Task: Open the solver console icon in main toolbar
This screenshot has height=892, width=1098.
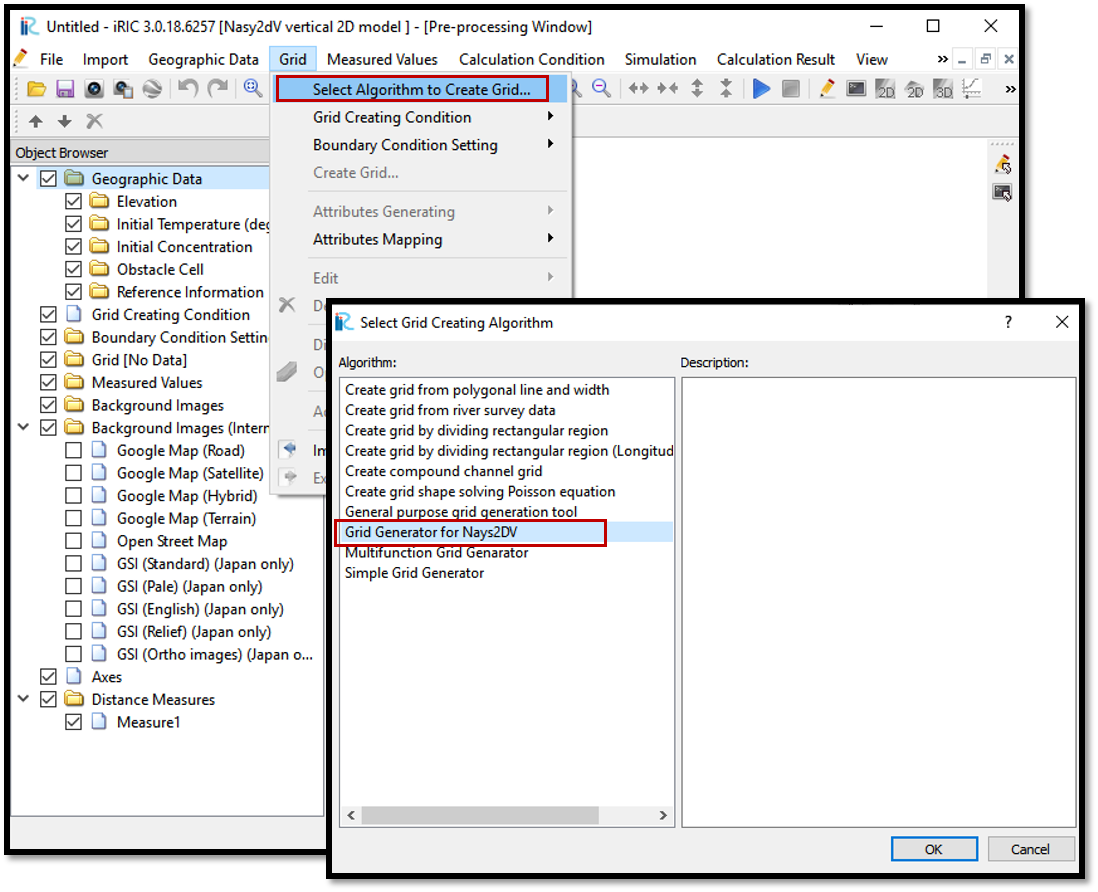Action: coord(856,88)
